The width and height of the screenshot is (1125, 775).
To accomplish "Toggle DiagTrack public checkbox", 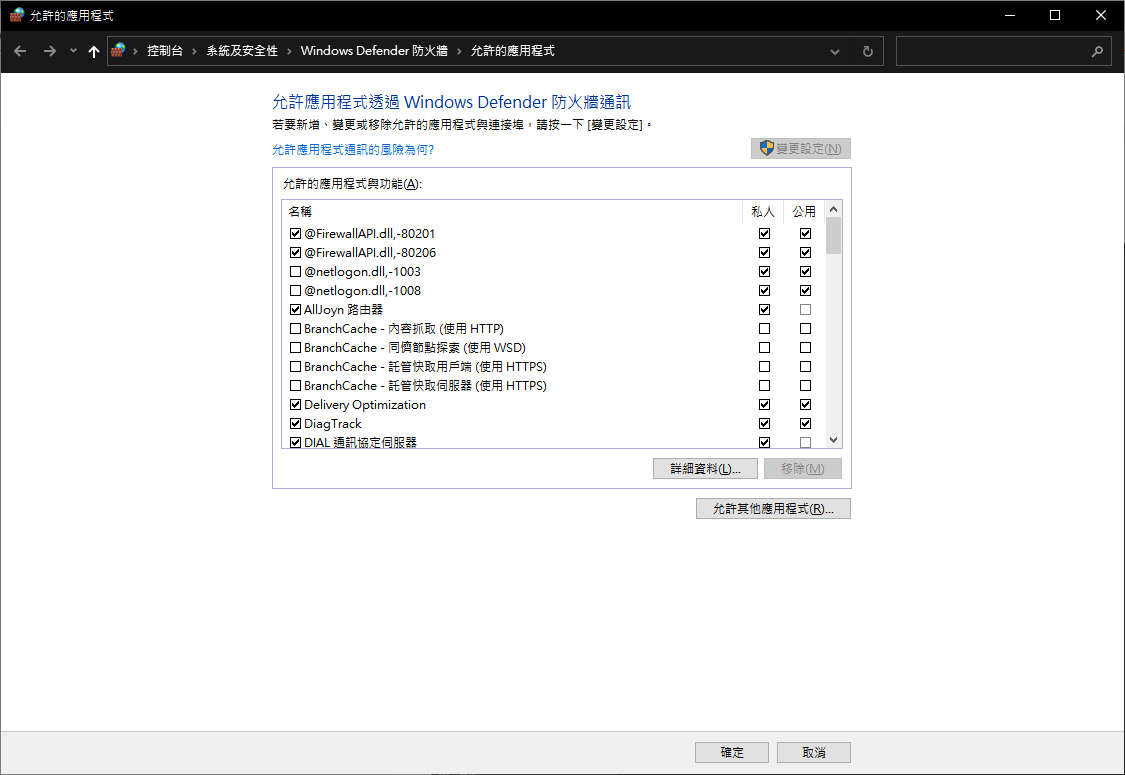I will [806, 424].
